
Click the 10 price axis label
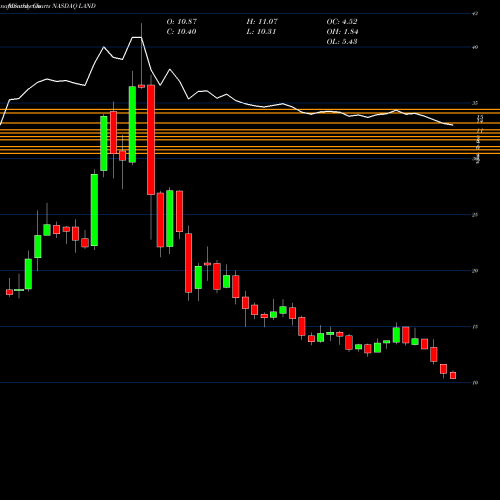475,383
